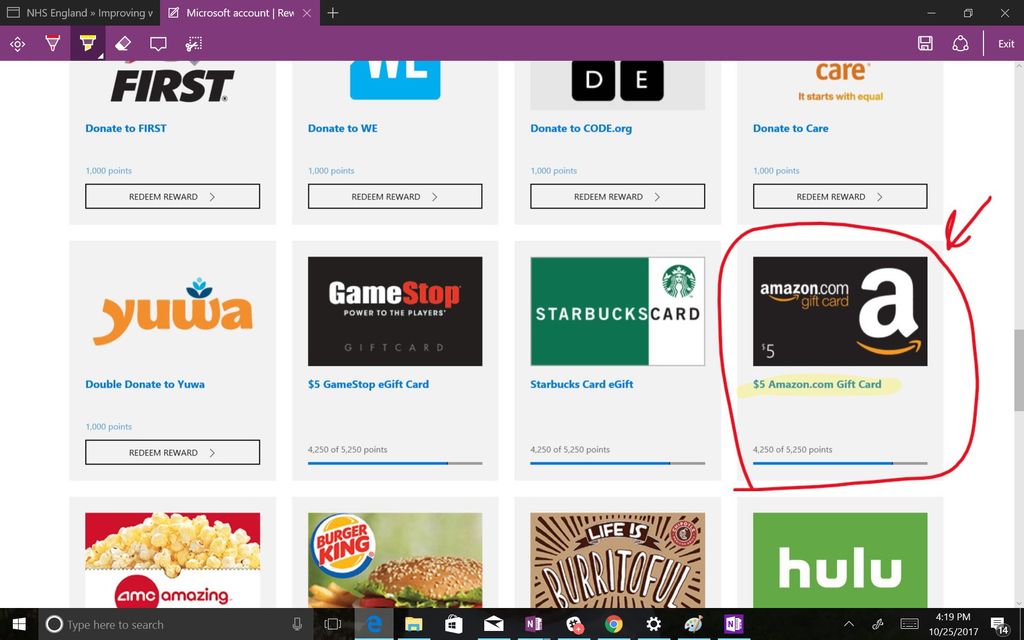Open Microsoft Edge from the taskbar
Screen dimensions: 1024x640
pos(373,624)
